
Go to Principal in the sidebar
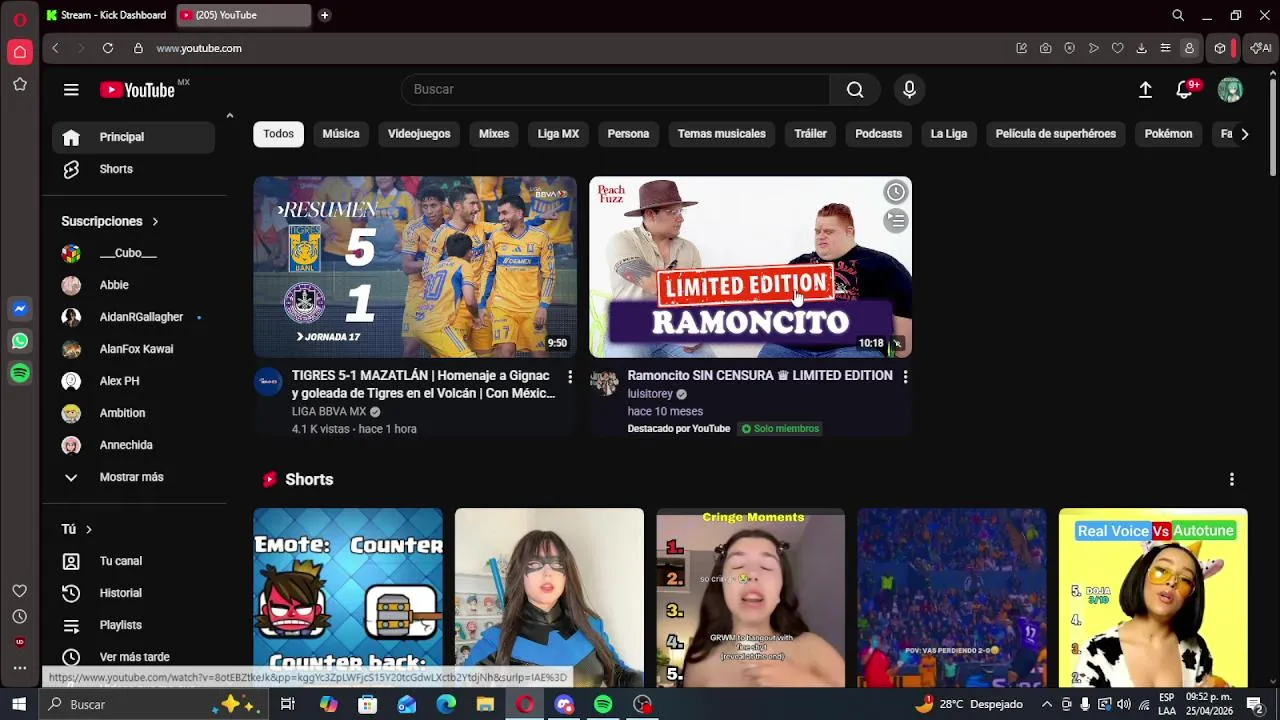click(x=133, y=137)
